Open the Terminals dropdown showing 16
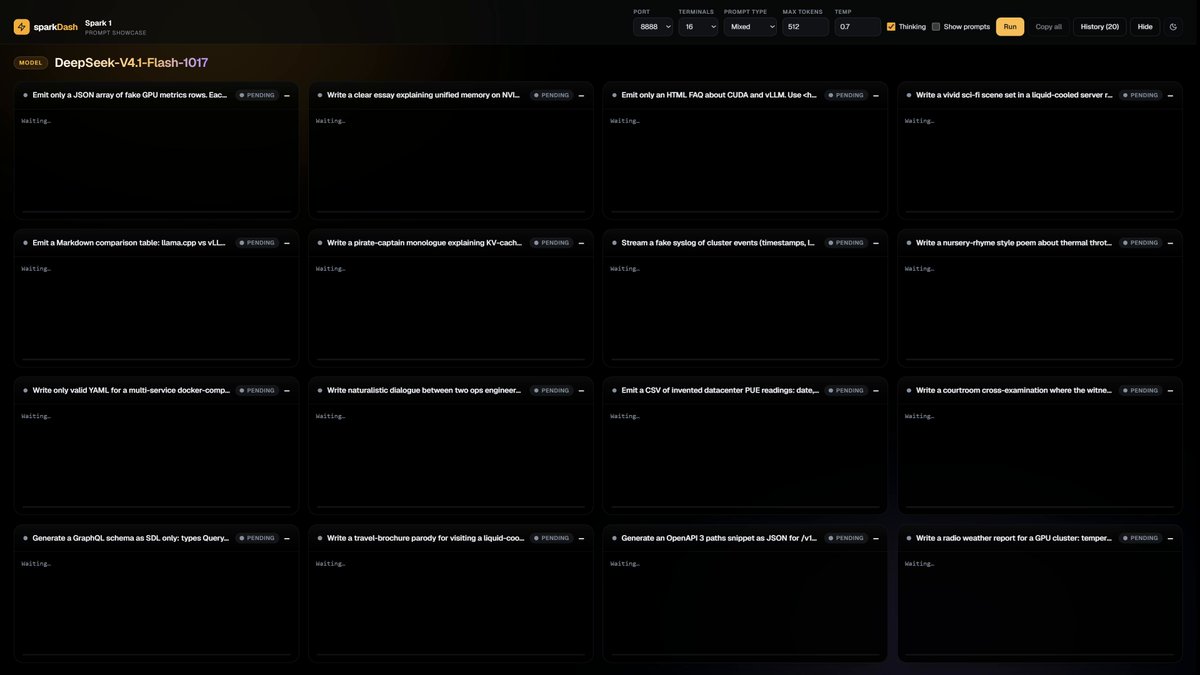 (x=698, y=27)
